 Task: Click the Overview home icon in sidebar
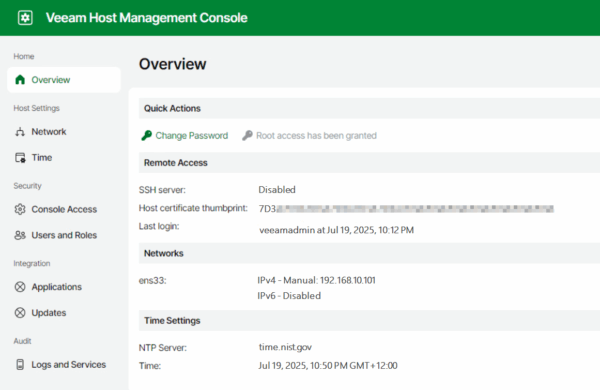[20, 80]
